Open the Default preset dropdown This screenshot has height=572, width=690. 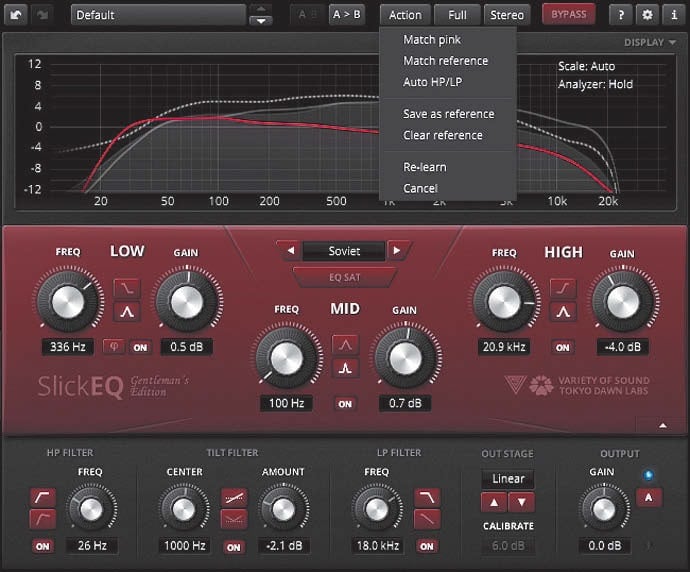coord(158,15)
